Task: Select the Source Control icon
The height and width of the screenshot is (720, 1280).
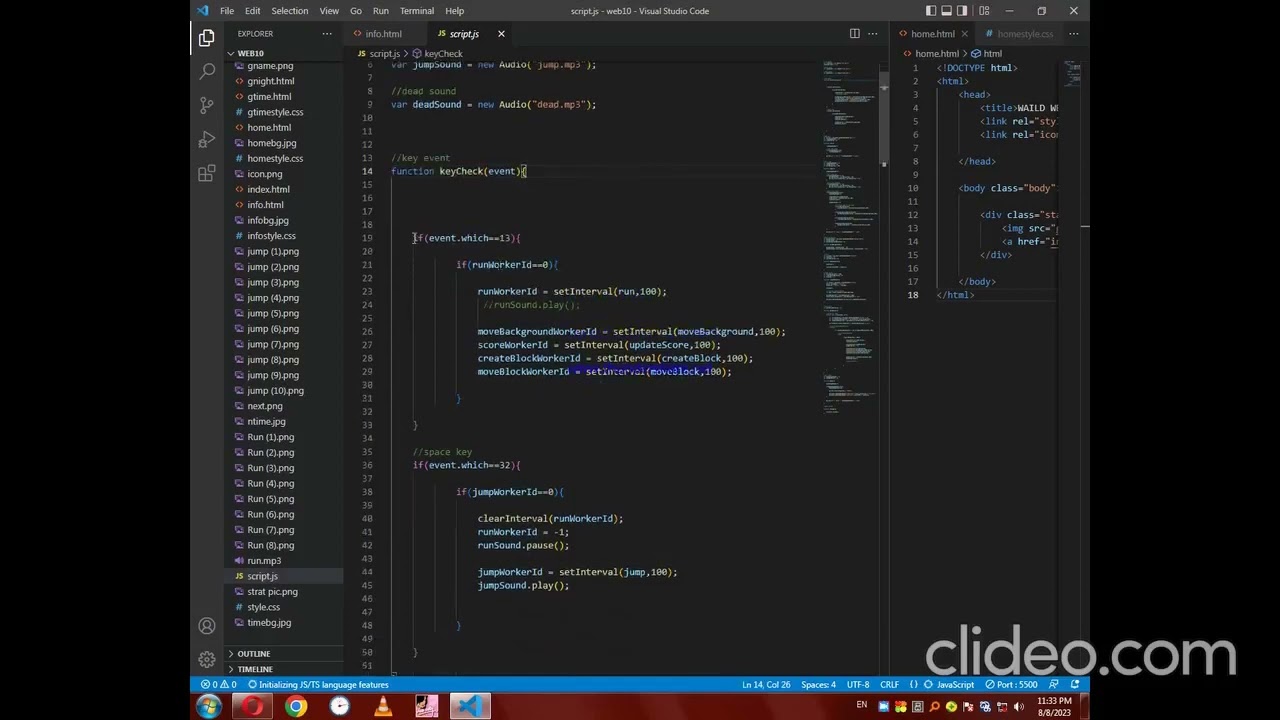Action: 206,104
